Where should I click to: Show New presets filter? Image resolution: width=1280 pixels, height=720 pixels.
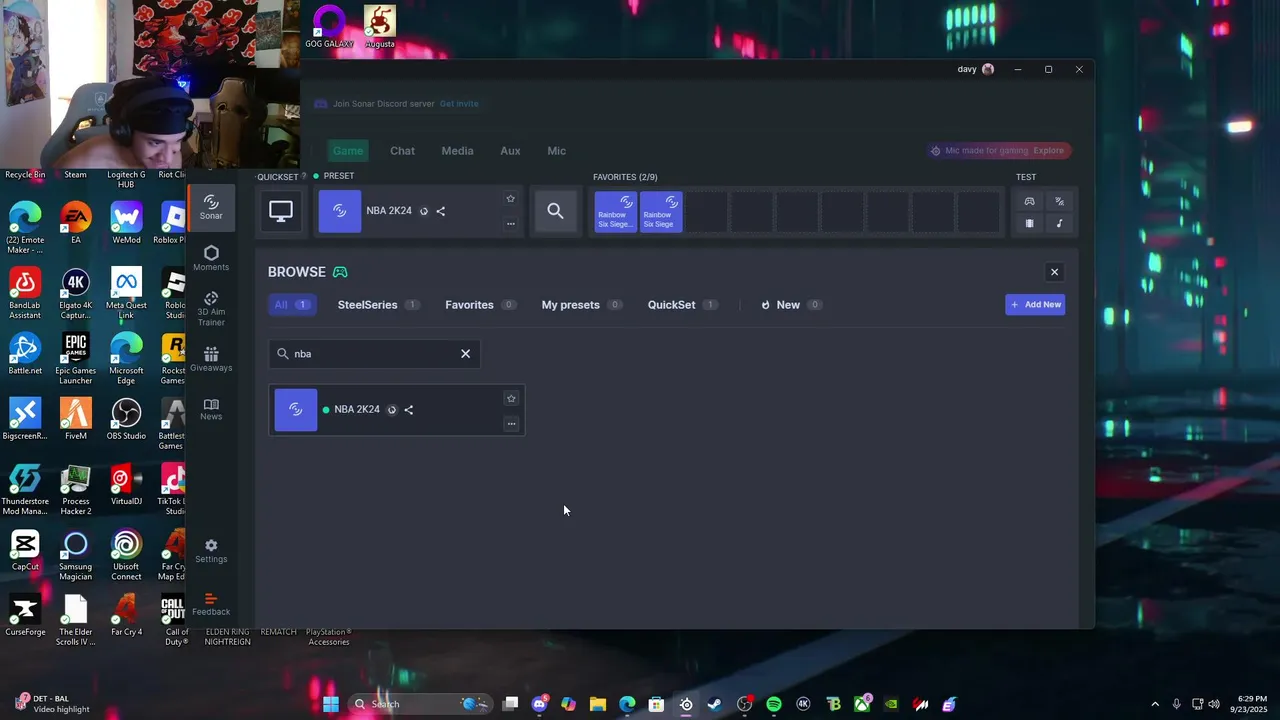coord(791,305)
